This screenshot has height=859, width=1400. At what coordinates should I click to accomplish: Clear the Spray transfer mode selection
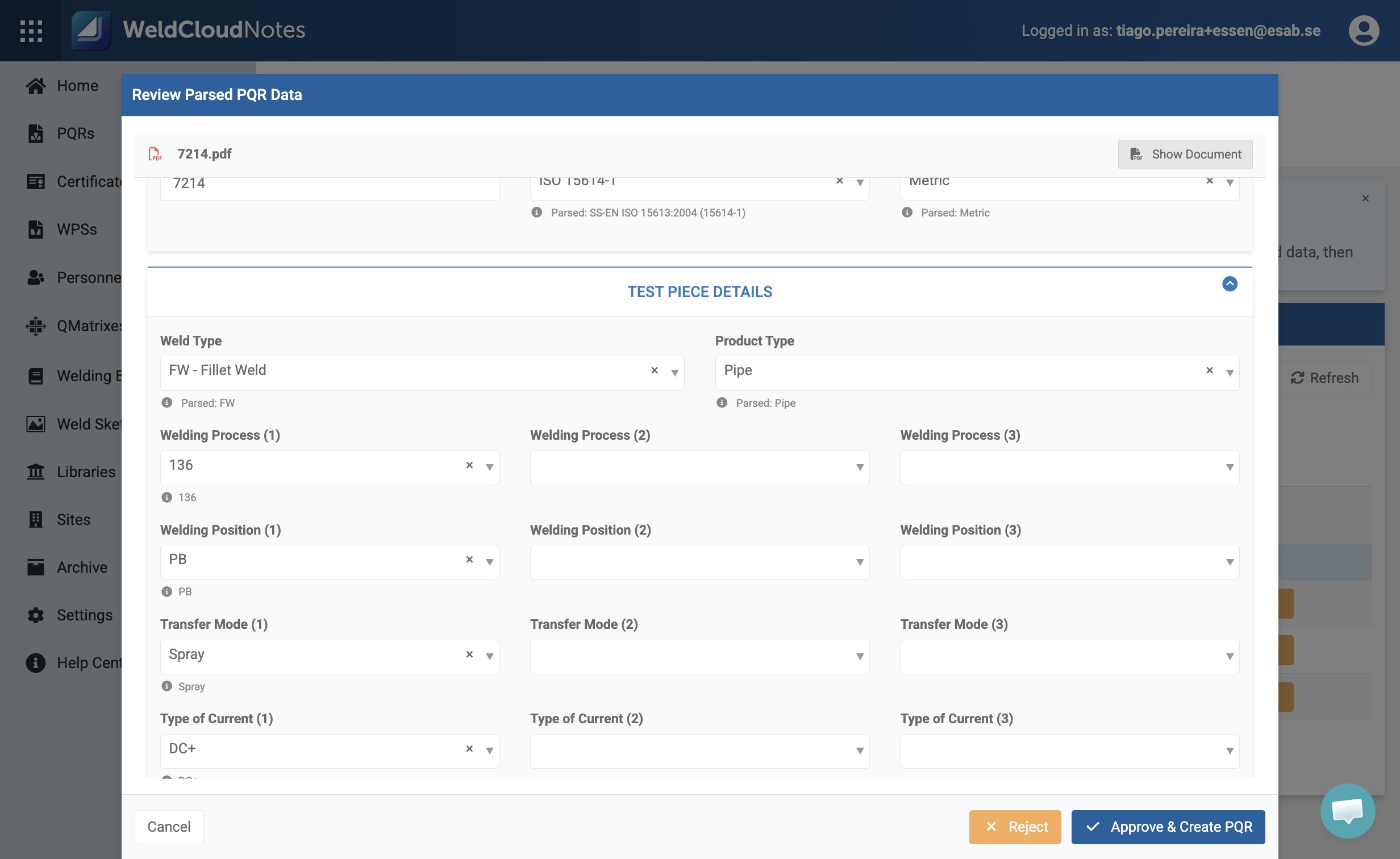[469, 654]
